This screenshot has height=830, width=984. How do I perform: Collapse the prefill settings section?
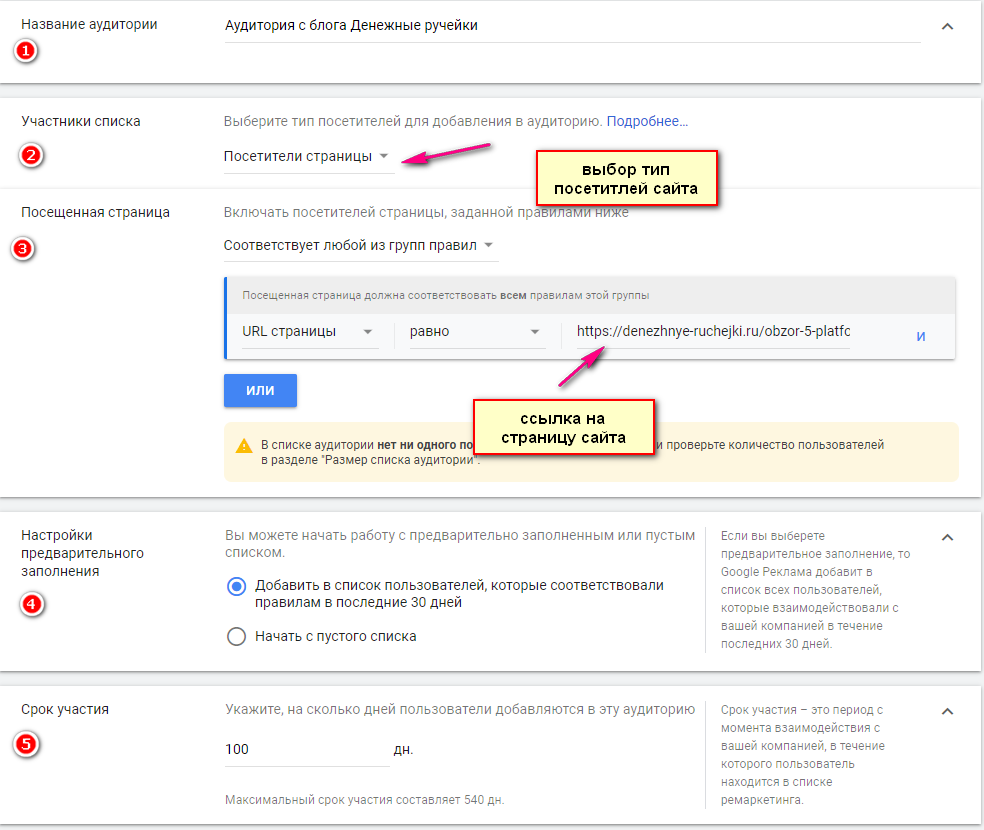click(x=948, y=537)
